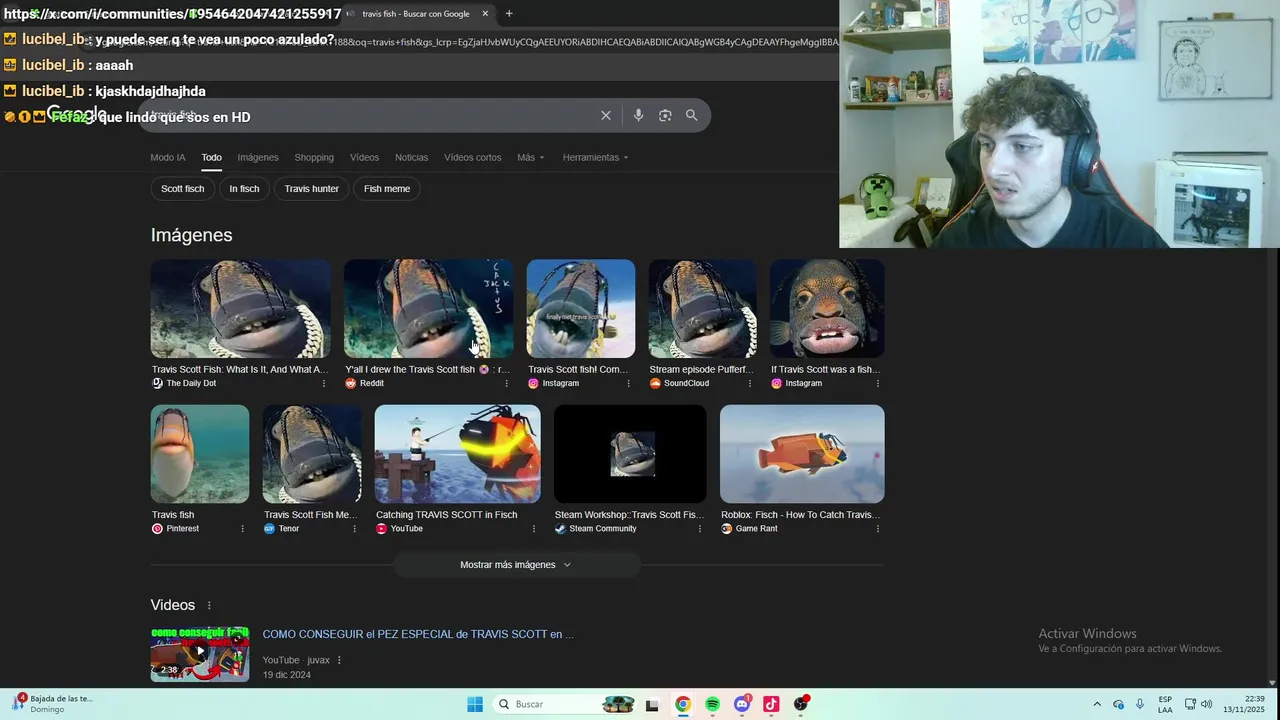Switch to the 'Modo IA' tab
Viewport: 1280px width, 720px height.
168,158
